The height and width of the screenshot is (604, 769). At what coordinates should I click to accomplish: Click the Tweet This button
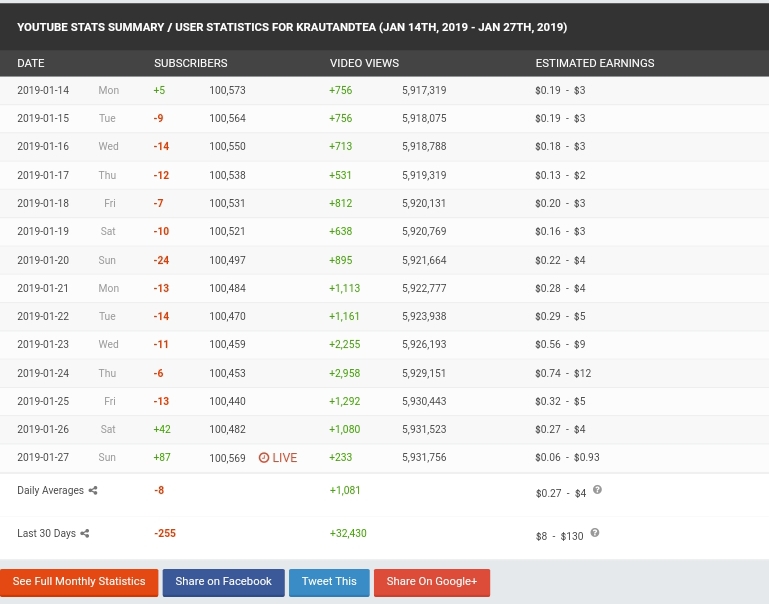(x=329, y=582)
